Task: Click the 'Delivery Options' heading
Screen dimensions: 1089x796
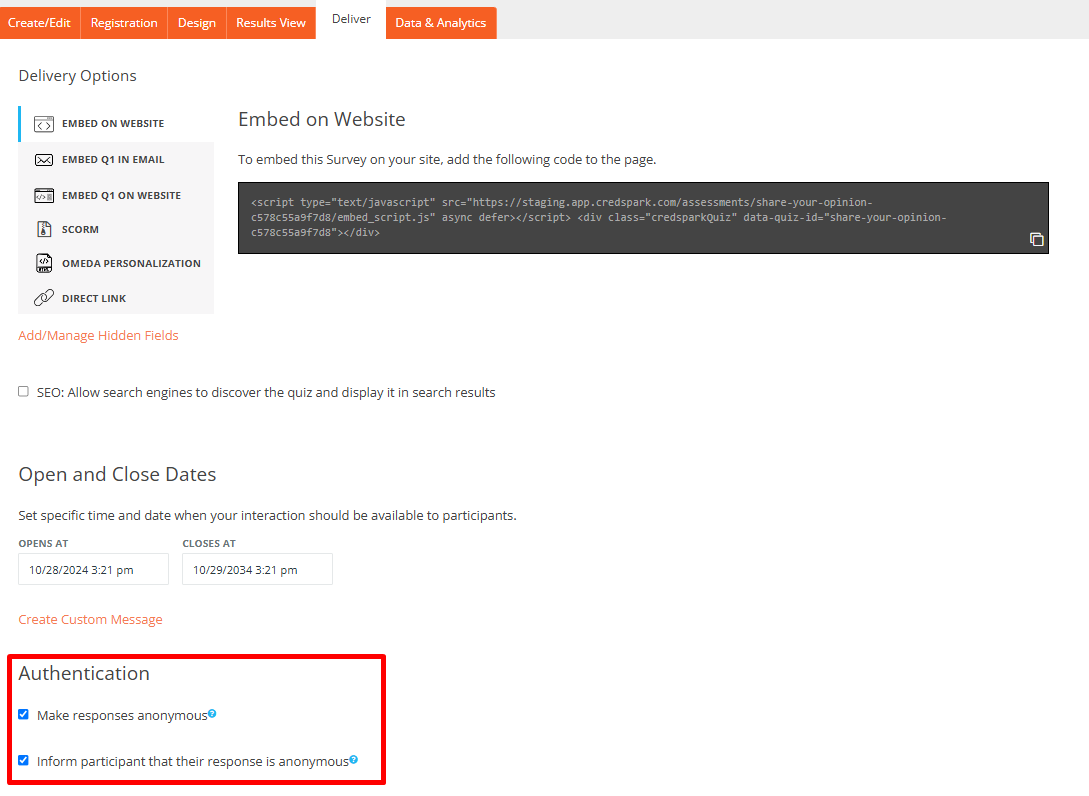Action: pyautogui.click(x=78, y=76)
